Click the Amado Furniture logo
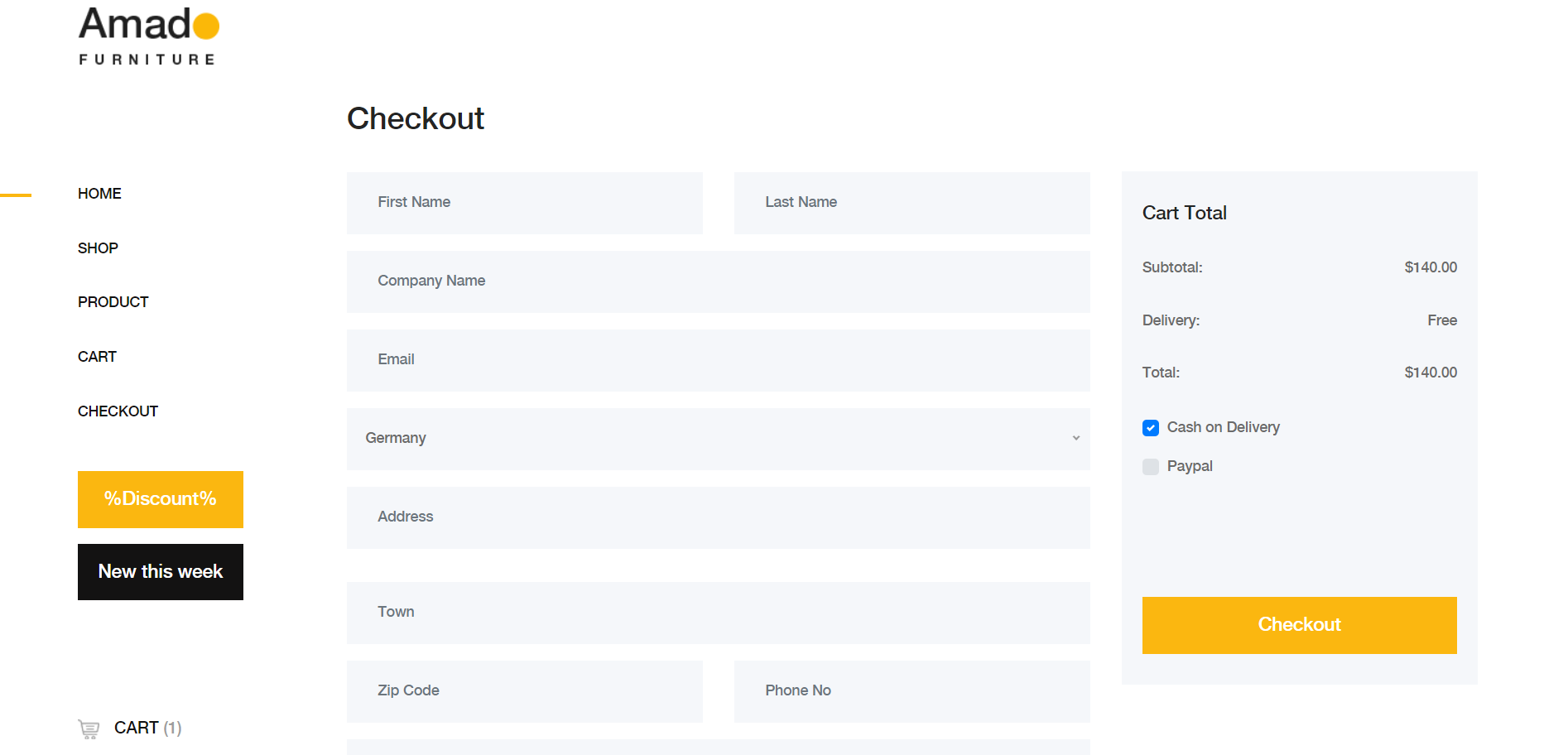 click(x=149, y=36)
